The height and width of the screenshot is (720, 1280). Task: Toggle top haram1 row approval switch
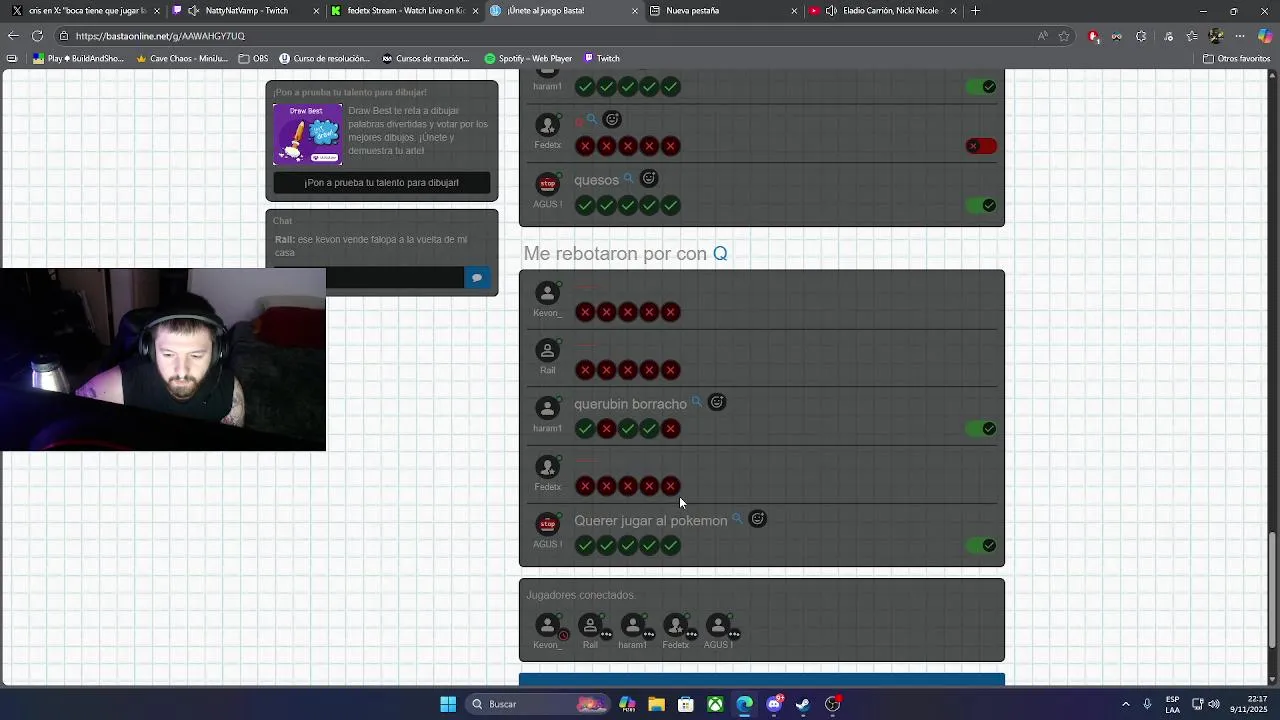click(981, 87)
